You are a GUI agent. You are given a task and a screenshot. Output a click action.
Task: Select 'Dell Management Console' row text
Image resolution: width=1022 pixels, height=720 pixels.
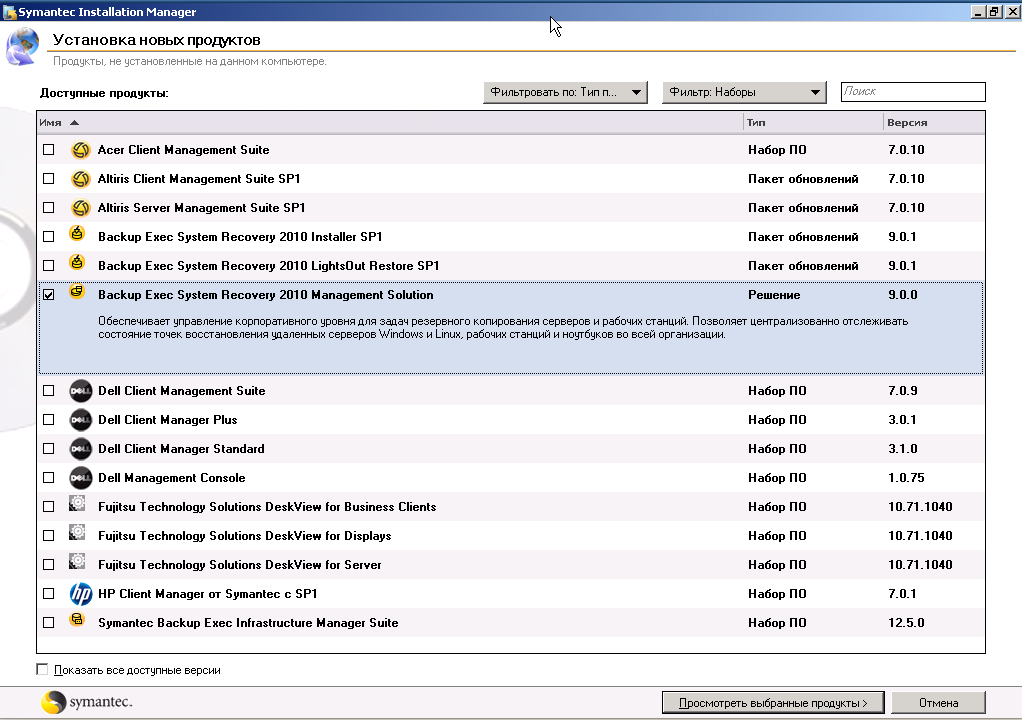point(171,478)
